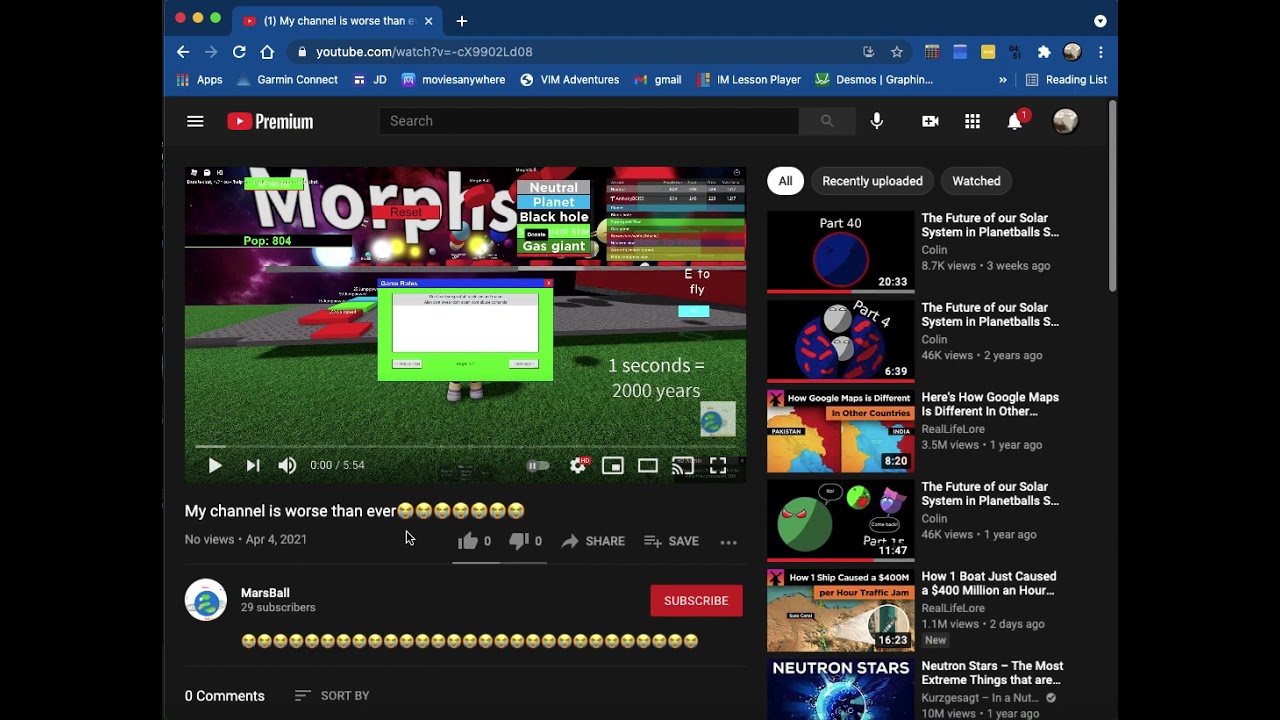Viewport: 1280px width, 720px height.
Task: Open the VIM Adventures bookmark
Action: click(x=569, y=80)
